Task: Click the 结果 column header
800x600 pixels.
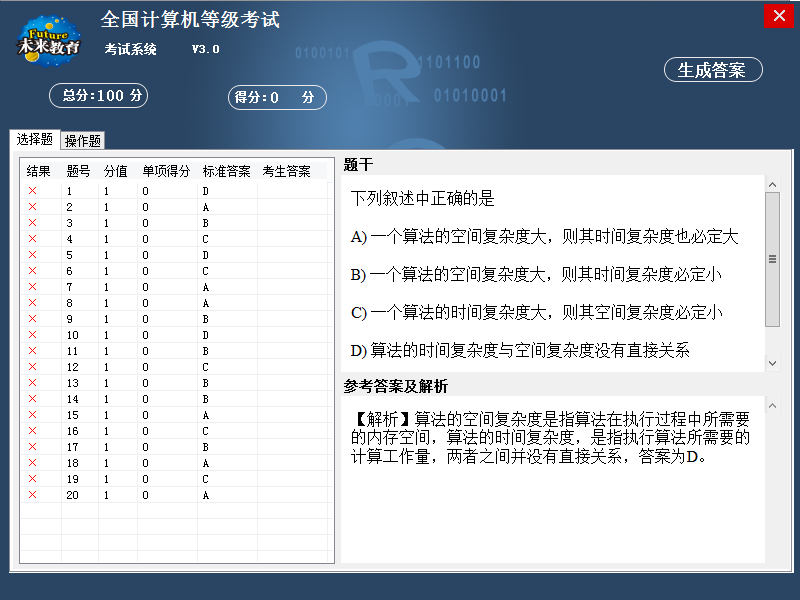Action: tap(38, 171)
